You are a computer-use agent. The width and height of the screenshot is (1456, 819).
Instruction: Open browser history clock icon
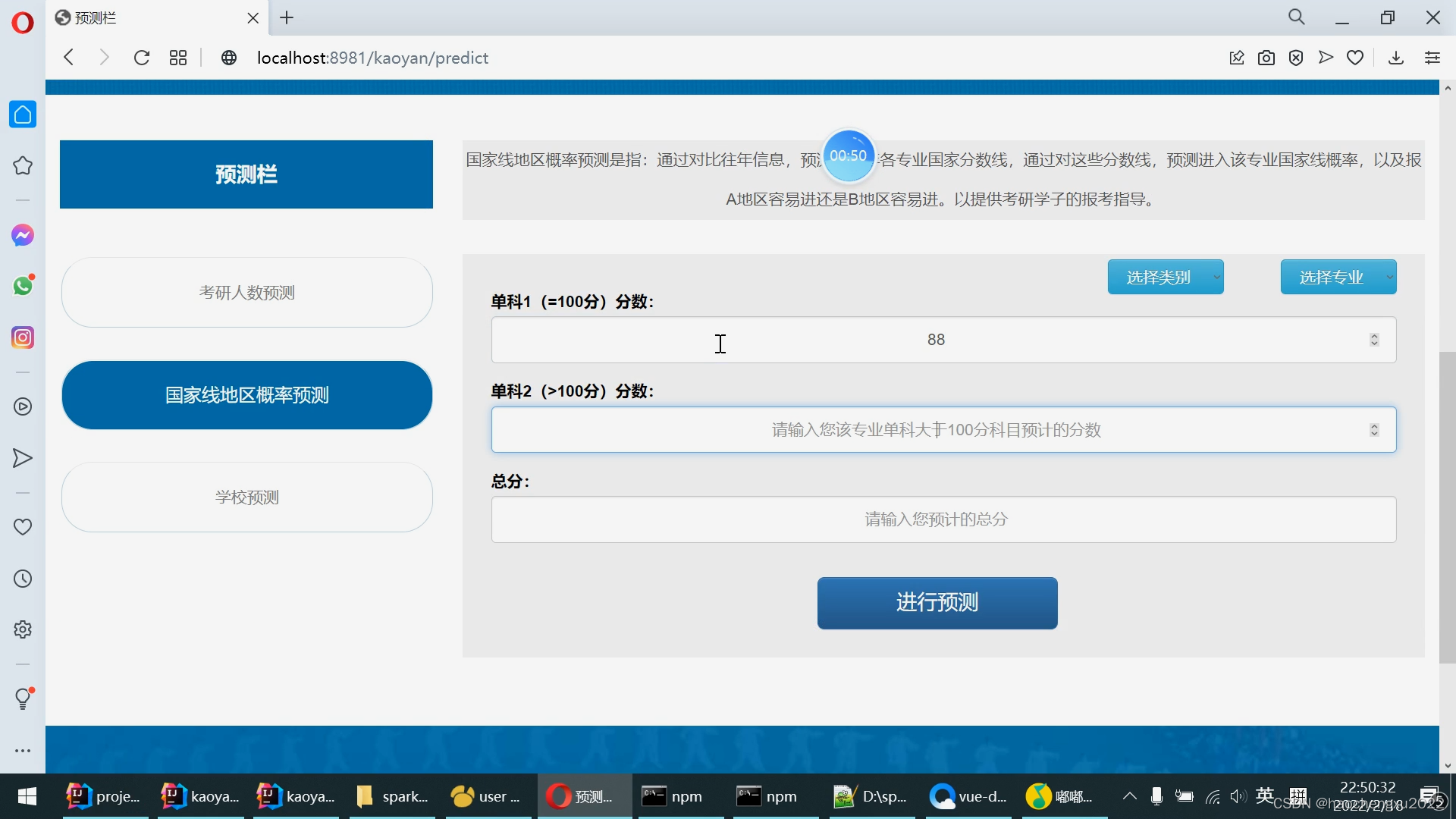[23, 579]
